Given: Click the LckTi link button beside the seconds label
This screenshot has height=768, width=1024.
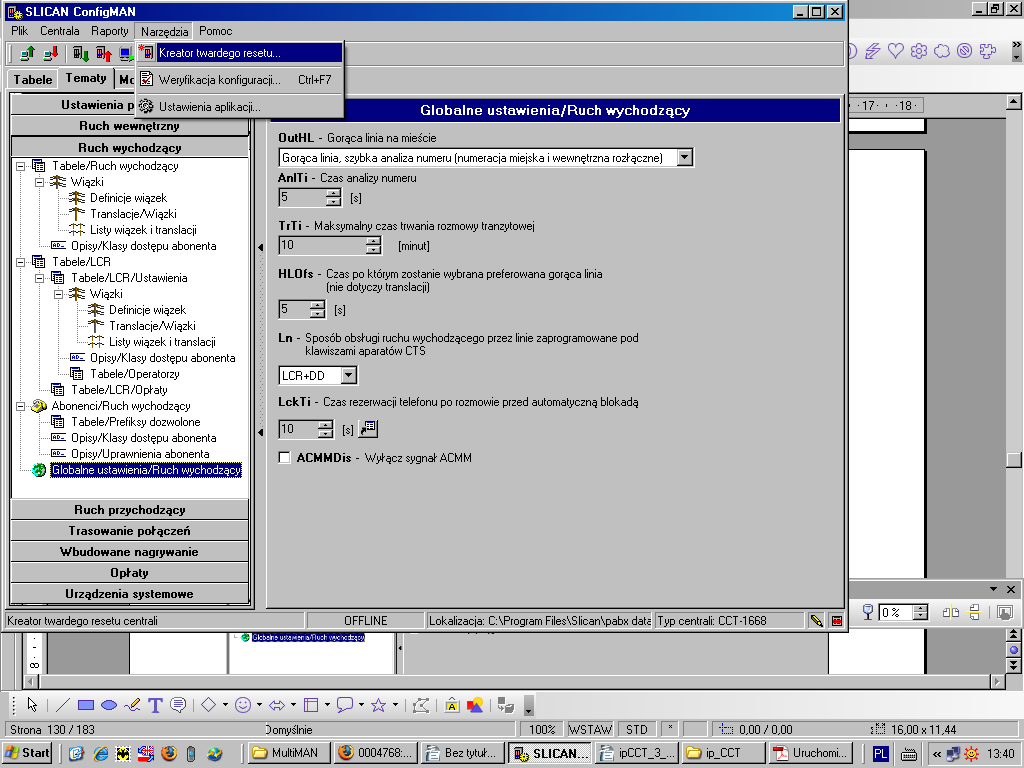Looking at the screenshot, I should [368, 429].
